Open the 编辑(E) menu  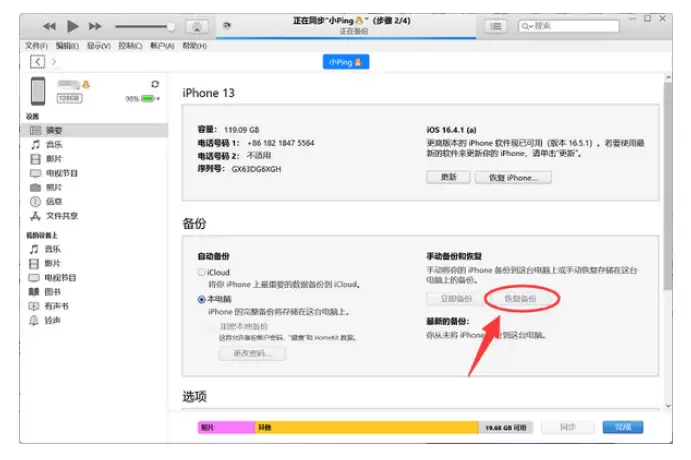point(67,46)
